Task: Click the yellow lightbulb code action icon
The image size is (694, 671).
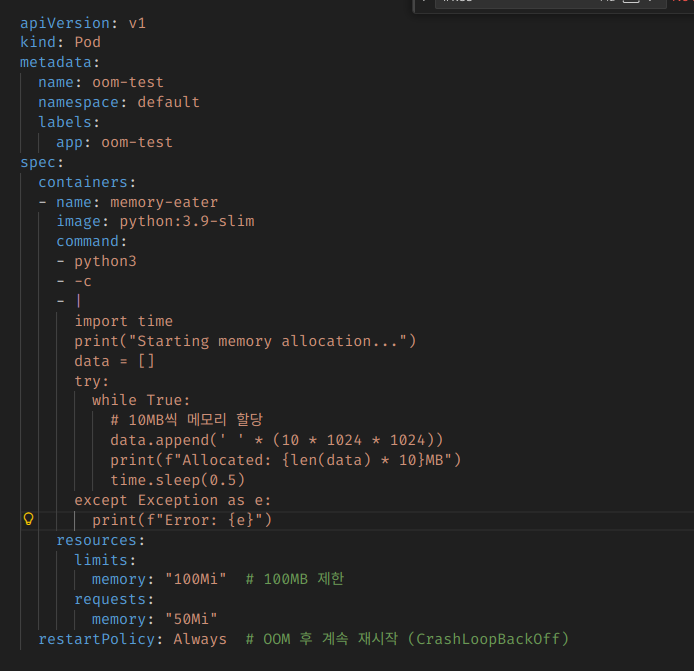Action: (x=28, y=519)
